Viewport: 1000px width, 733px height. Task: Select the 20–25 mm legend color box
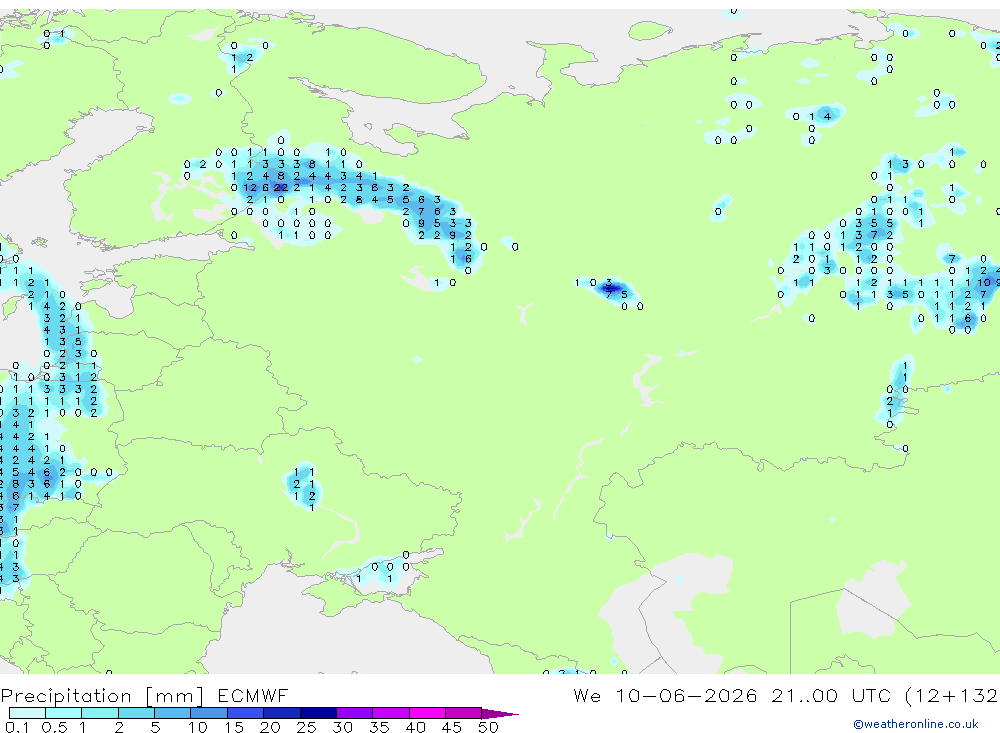[282, 713]
